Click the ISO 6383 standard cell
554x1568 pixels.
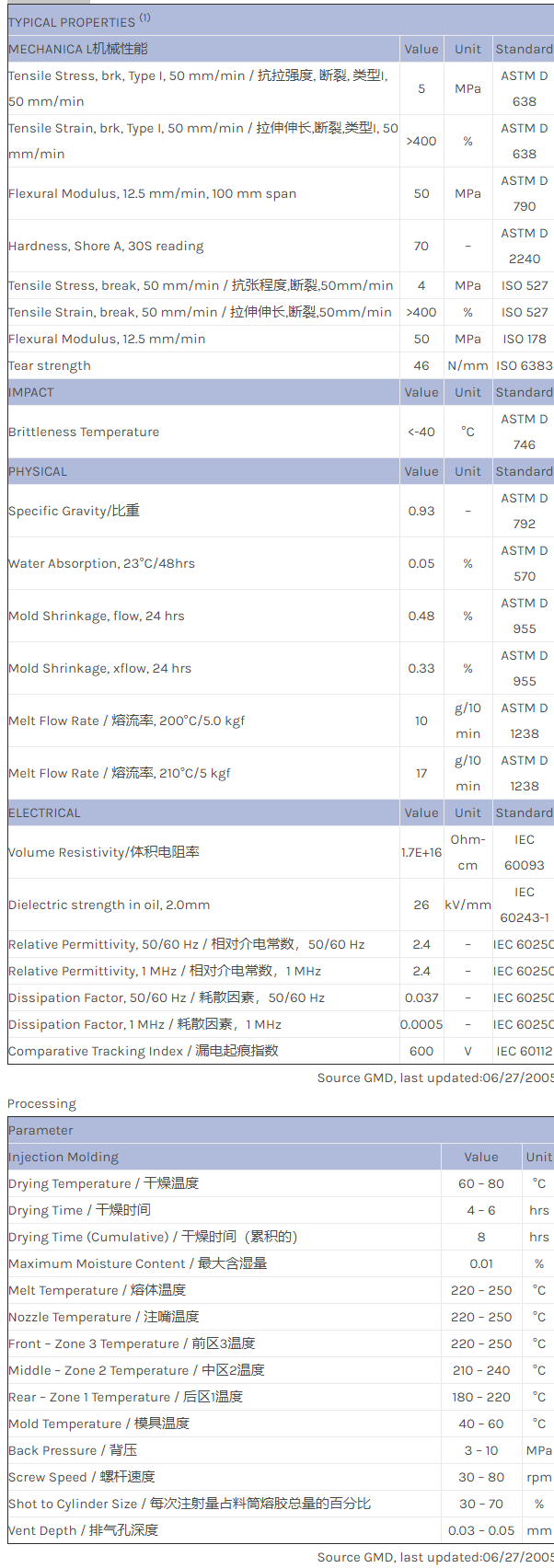click(x=525, y=365)
